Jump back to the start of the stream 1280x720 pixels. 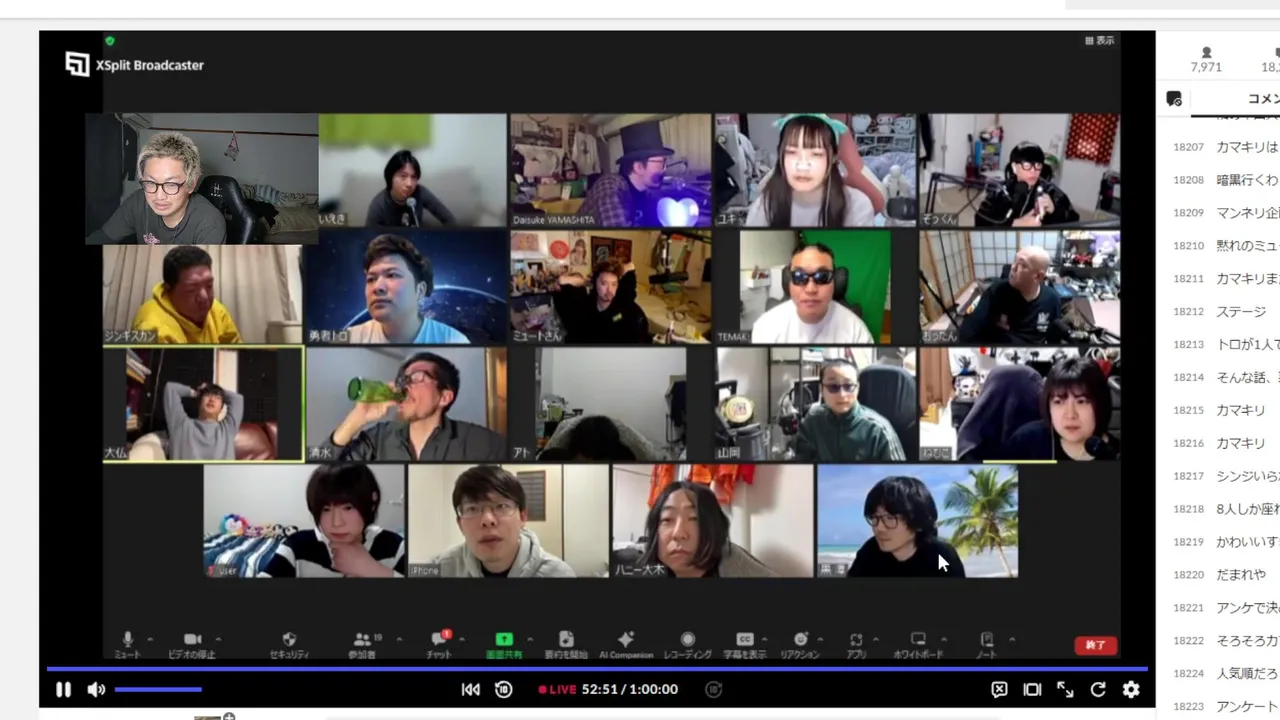point(470,689)
